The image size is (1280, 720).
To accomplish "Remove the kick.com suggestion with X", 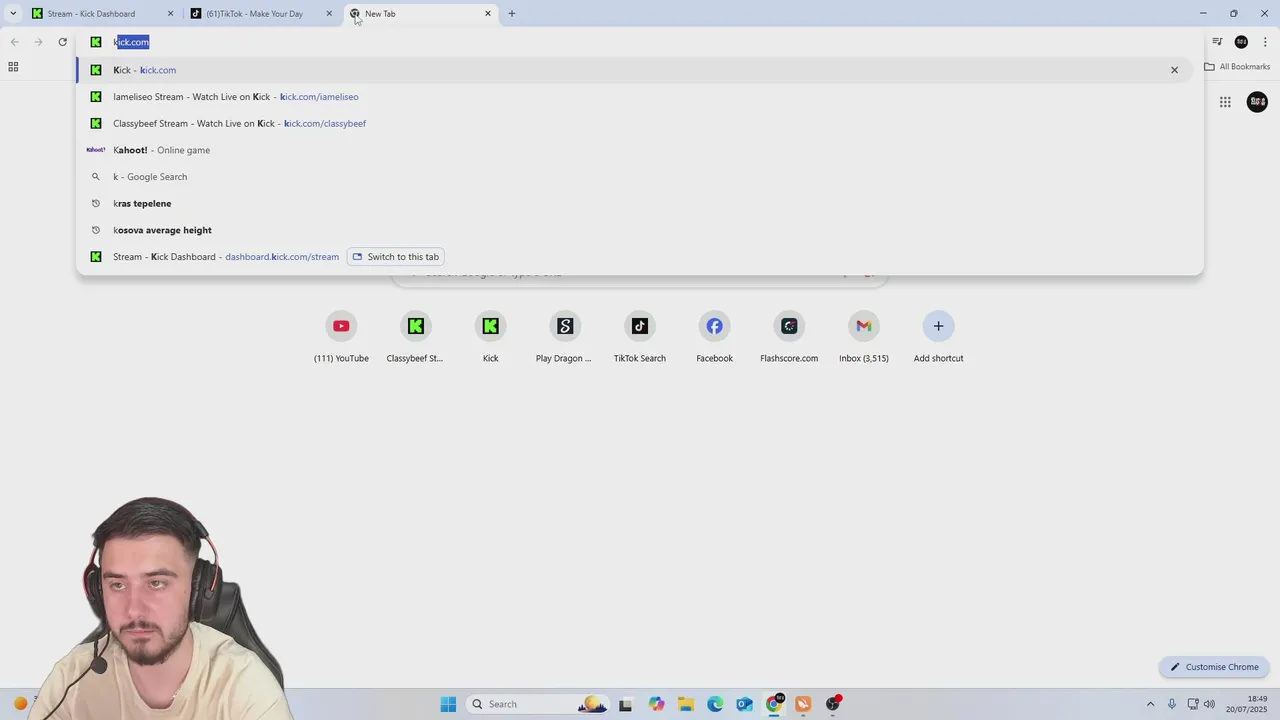I will coord(1174,70).
